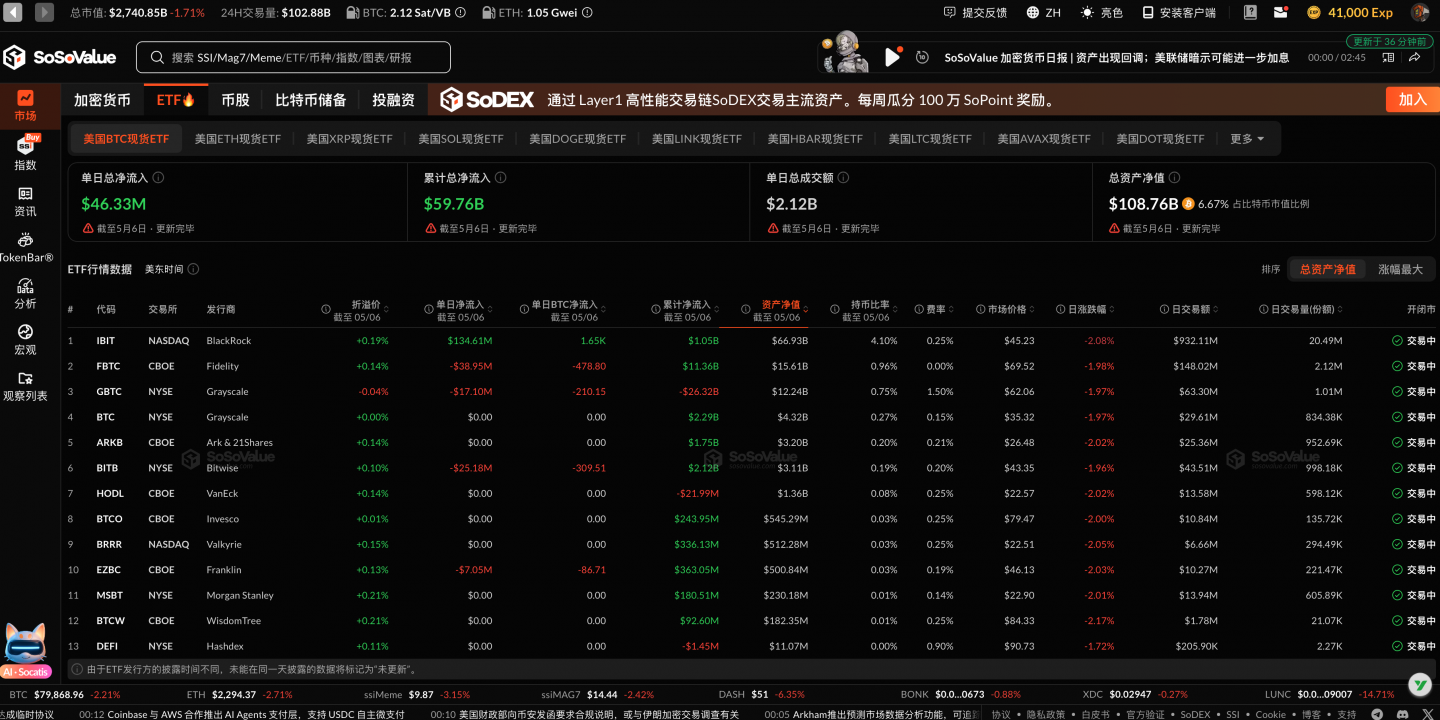Click the info icon next to 单日总净流入
Viewport: 1440px width, 720px height.
coord(158,178)
